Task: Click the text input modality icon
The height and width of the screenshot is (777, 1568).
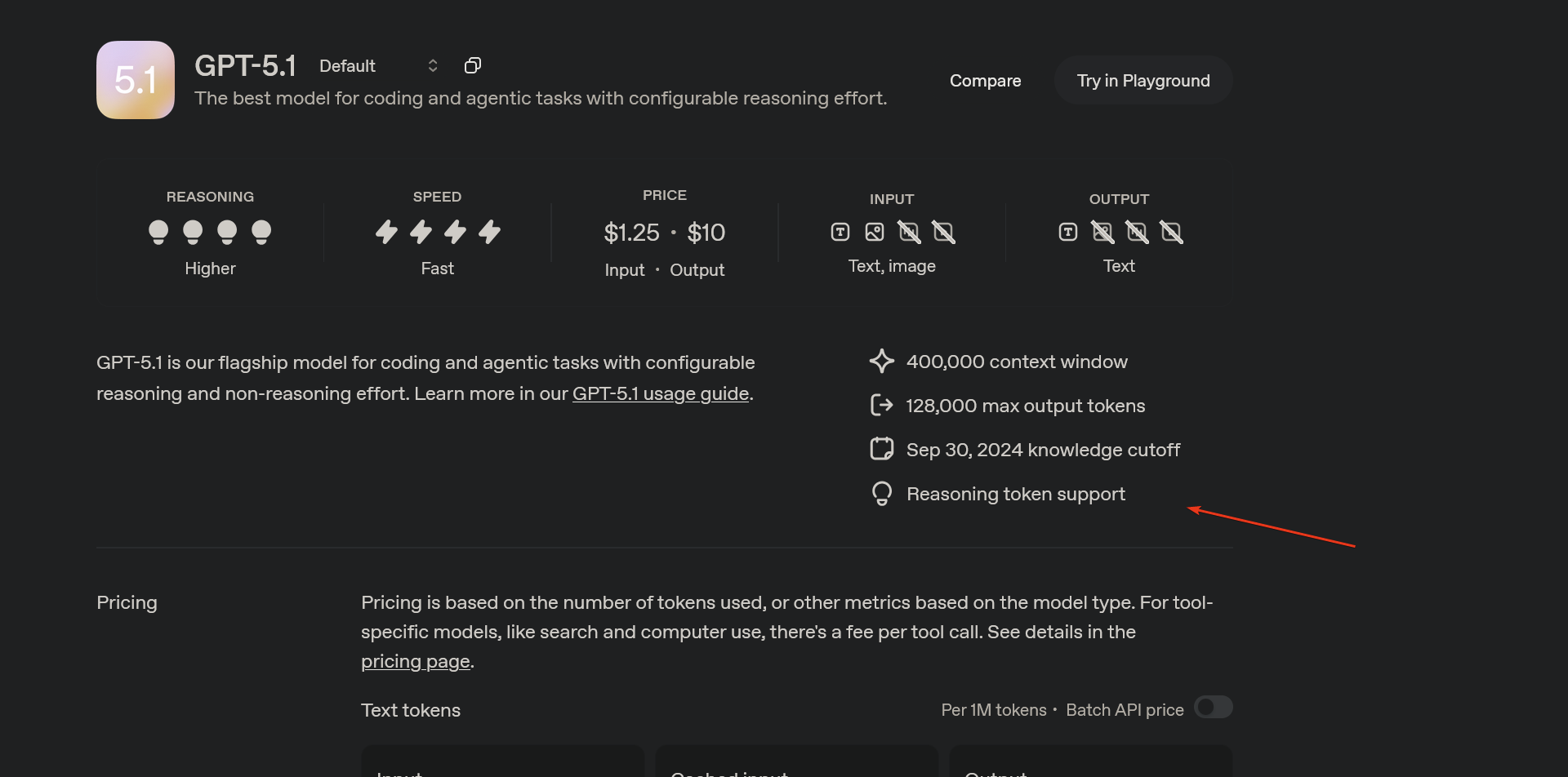Action: pyautogui.click(x=840, y=232)
